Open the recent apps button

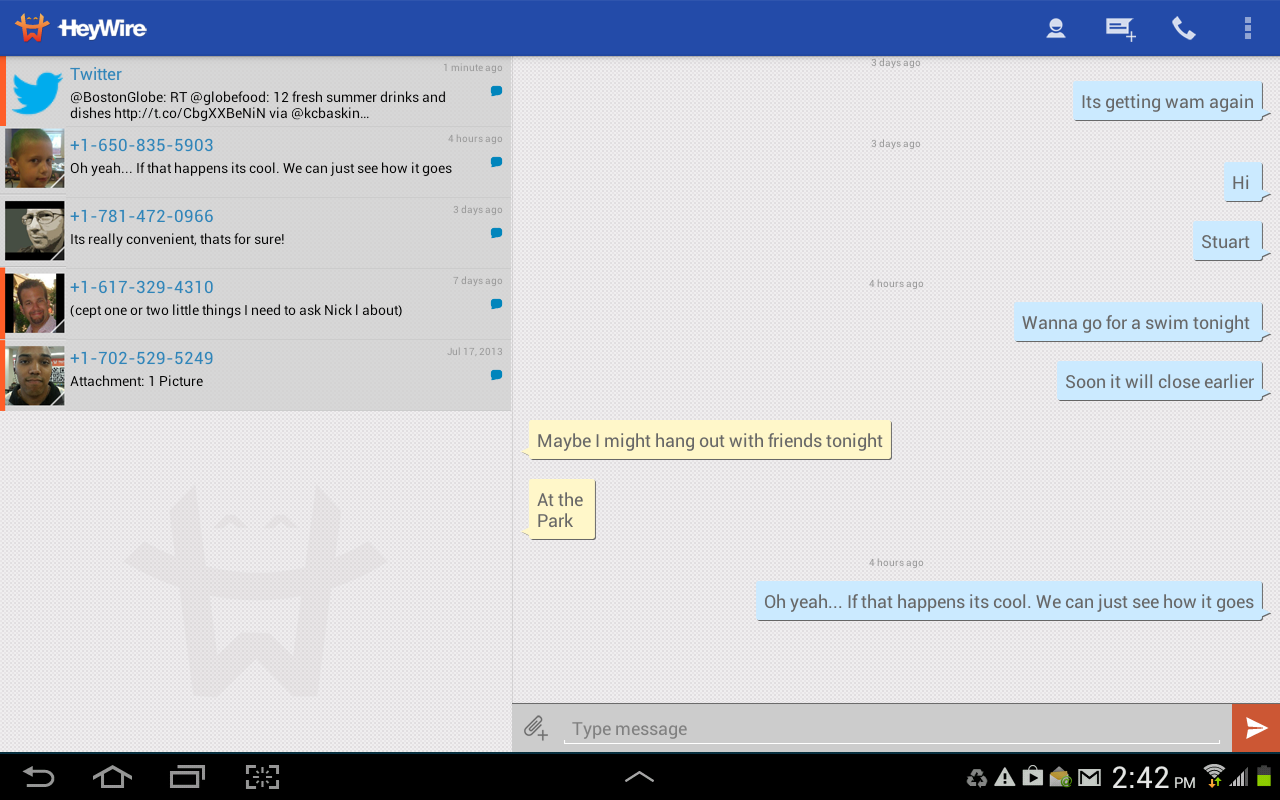pyautogui.click(x=187, y=777)
